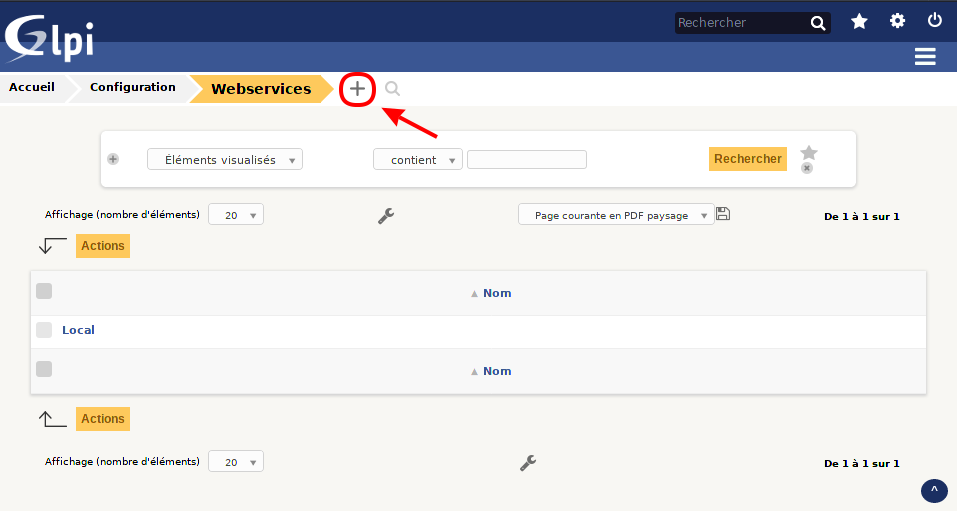Open bookmarks via the top star icon
The image size is (957, 511).
(x=859, y=21)
